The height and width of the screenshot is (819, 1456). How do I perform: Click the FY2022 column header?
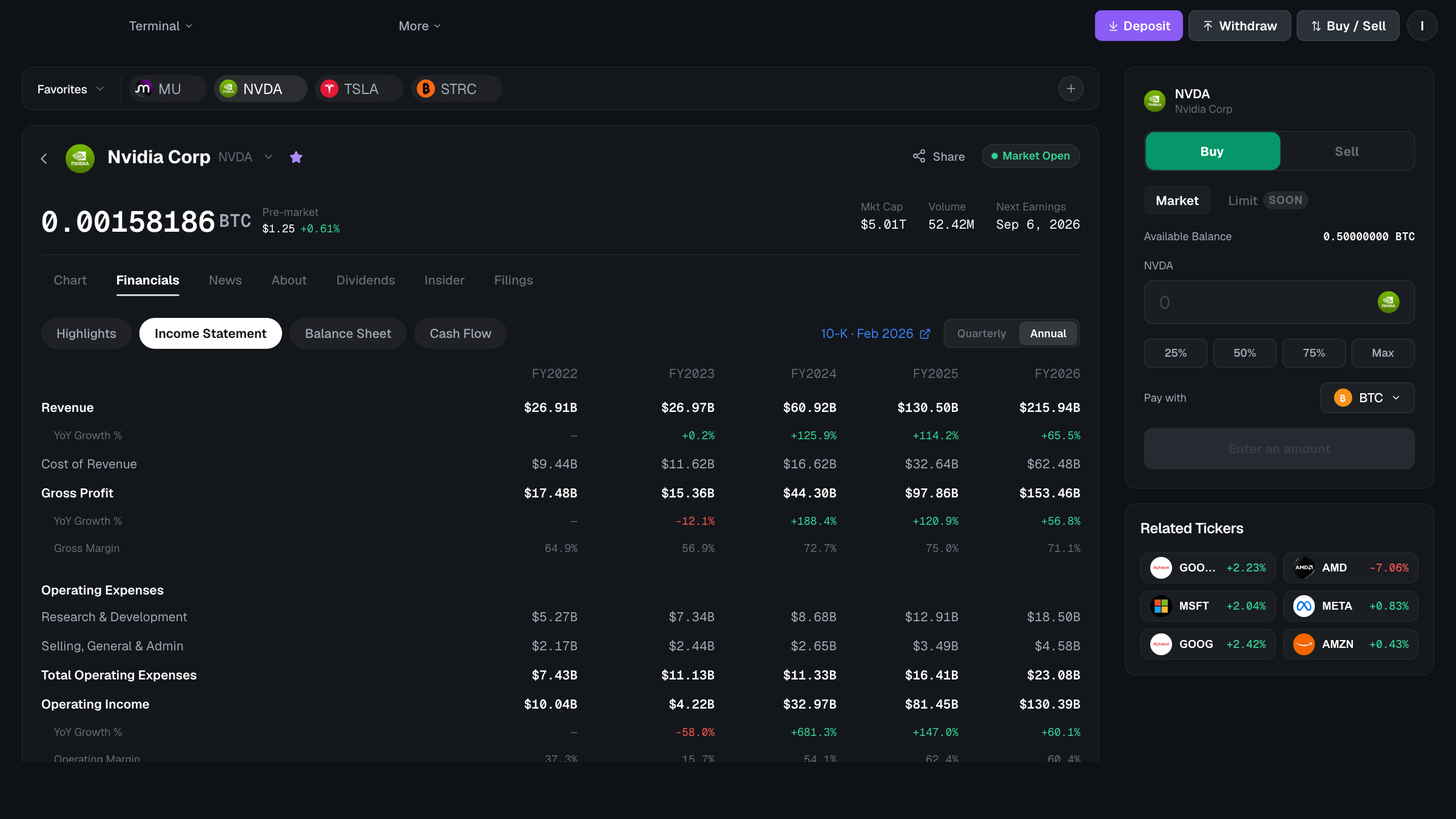(x=554, y=374)
